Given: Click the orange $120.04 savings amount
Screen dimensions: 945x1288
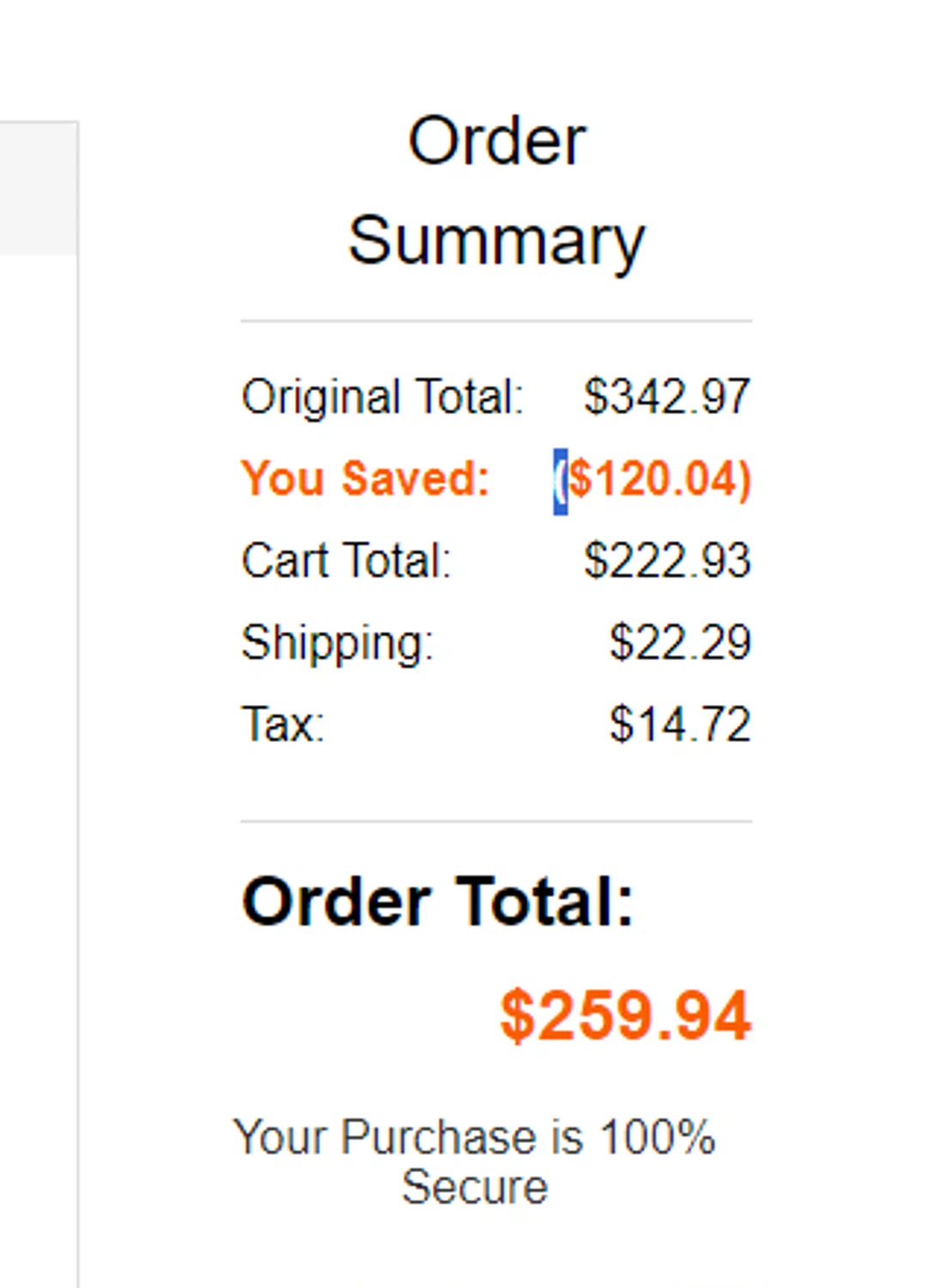Looking at the screenshot, I should pos(659,478).
